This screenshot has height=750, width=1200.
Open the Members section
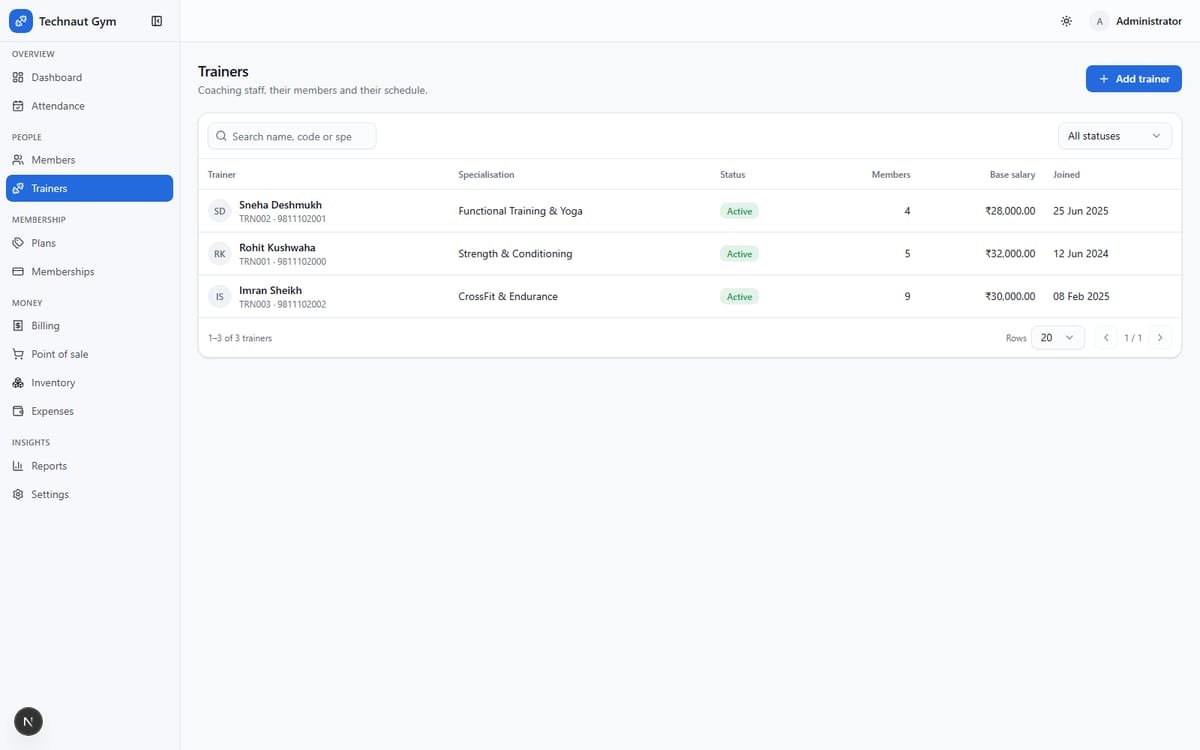[89, 160]
